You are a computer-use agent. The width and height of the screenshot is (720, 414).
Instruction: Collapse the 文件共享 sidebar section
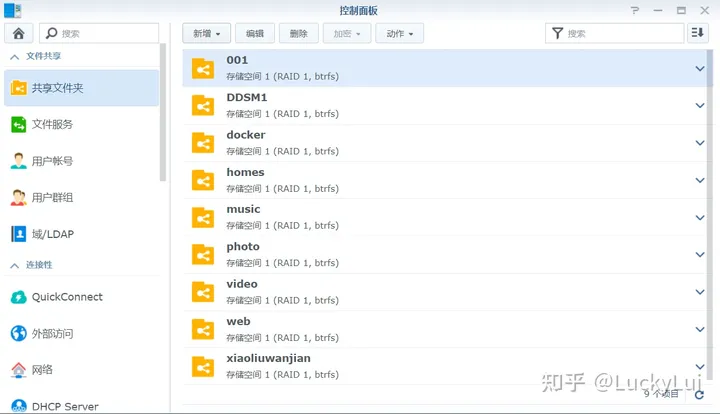point(15,57)
